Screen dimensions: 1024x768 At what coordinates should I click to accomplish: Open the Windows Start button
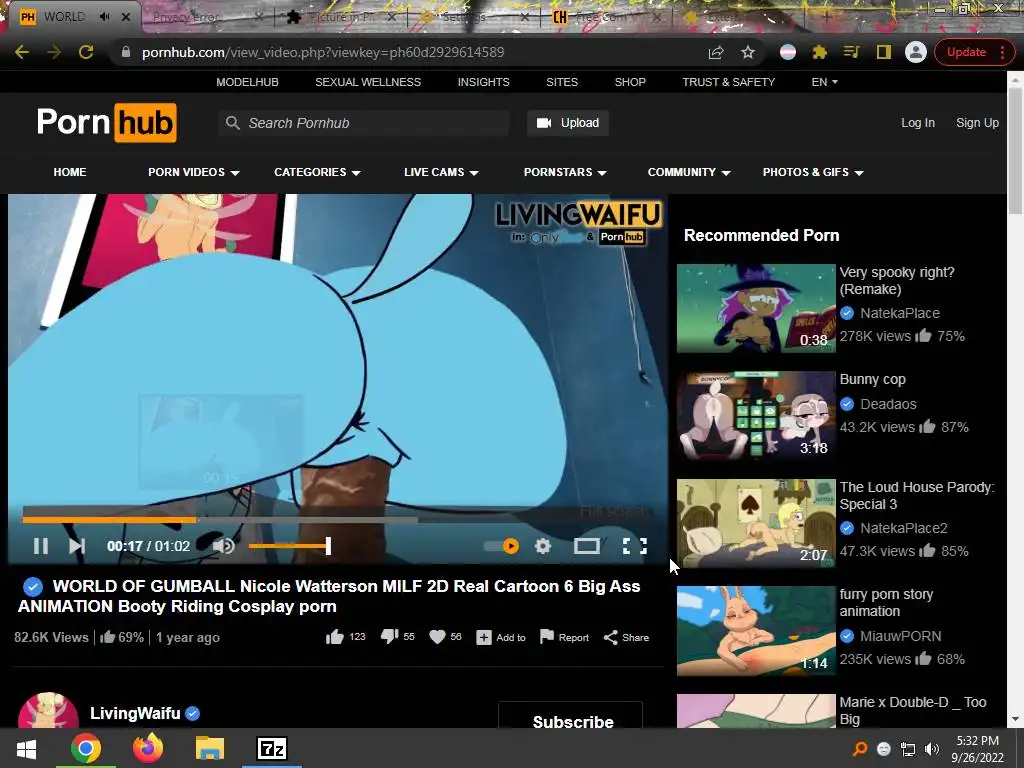[x=26, y=748]
